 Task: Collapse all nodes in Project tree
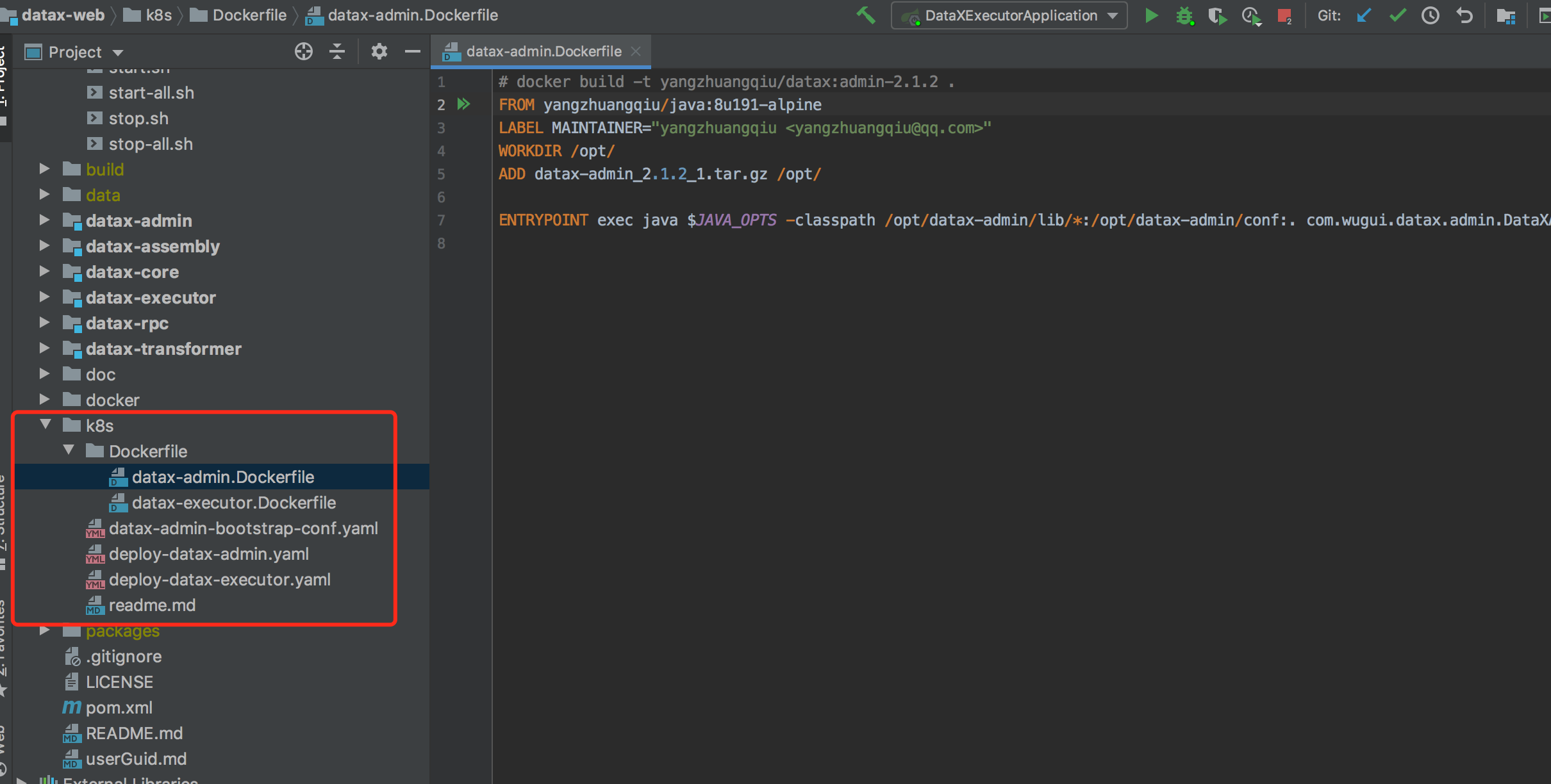[336, 51]
